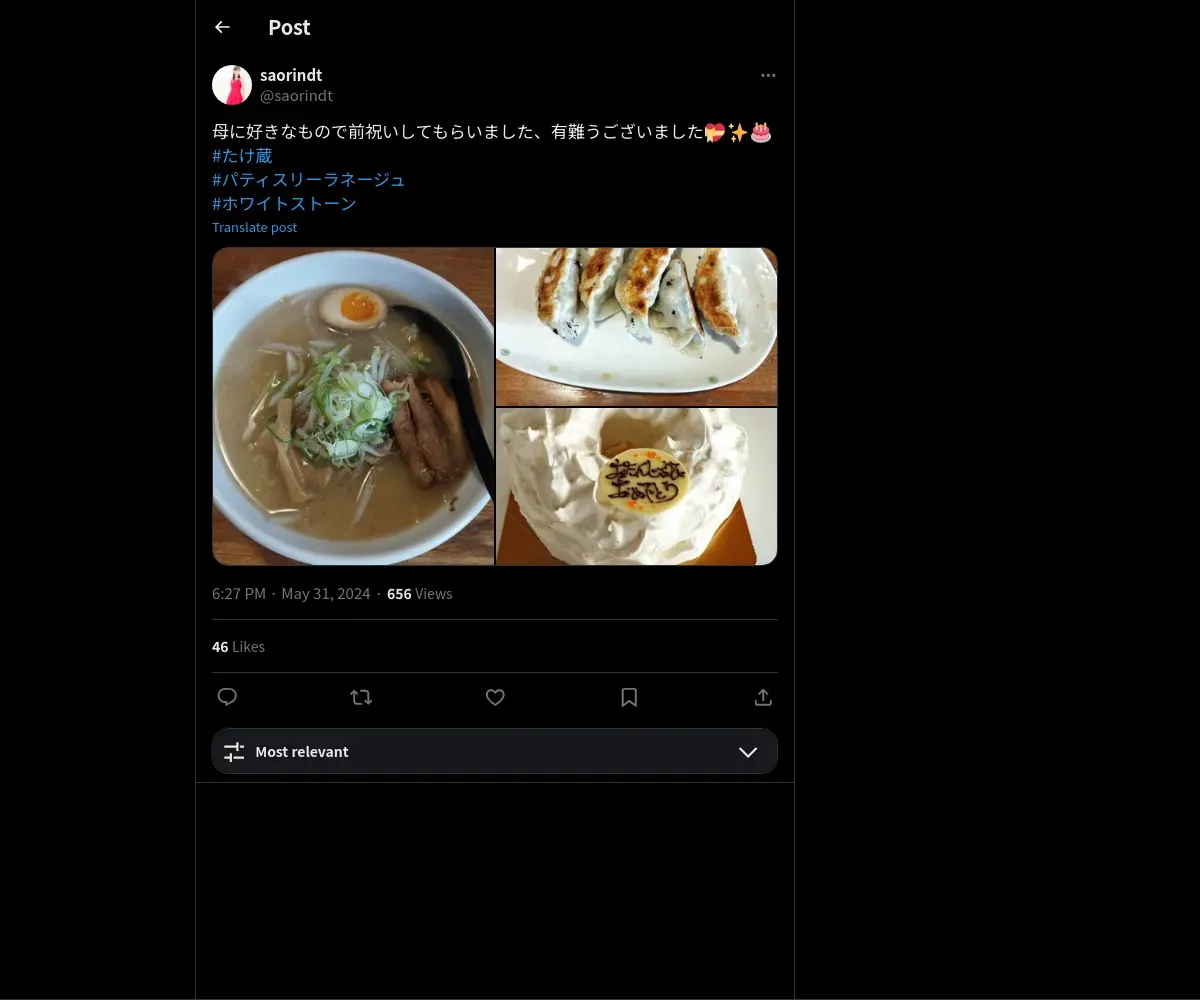The width and height of the screenshot is (1200, 1000).
Task: Click the back arrow icon
Action: (x=222, y=28)
